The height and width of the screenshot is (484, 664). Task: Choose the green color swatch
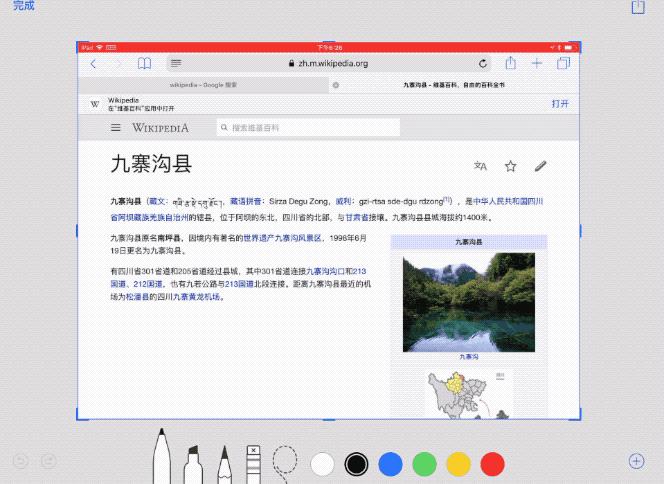(x=424, y=464)
